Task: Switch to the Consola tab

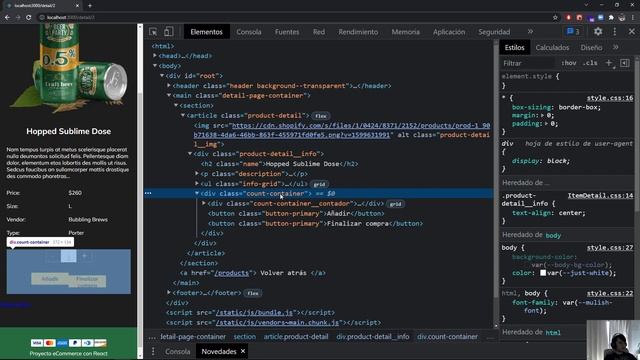Action: [x=249, y=31]
